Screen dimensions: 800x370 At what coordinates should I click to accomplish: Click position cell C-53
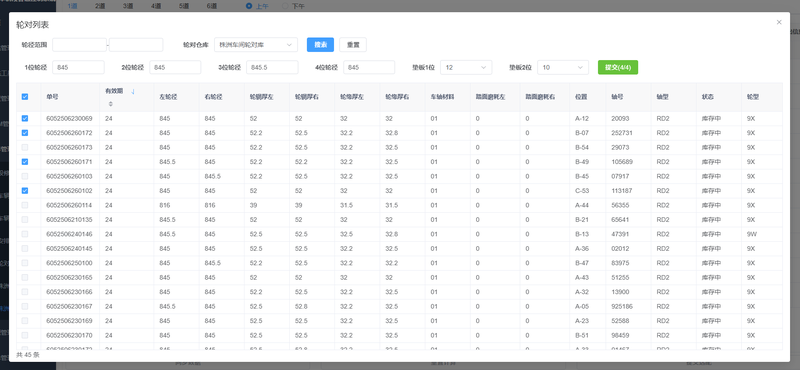coord(582,190)
